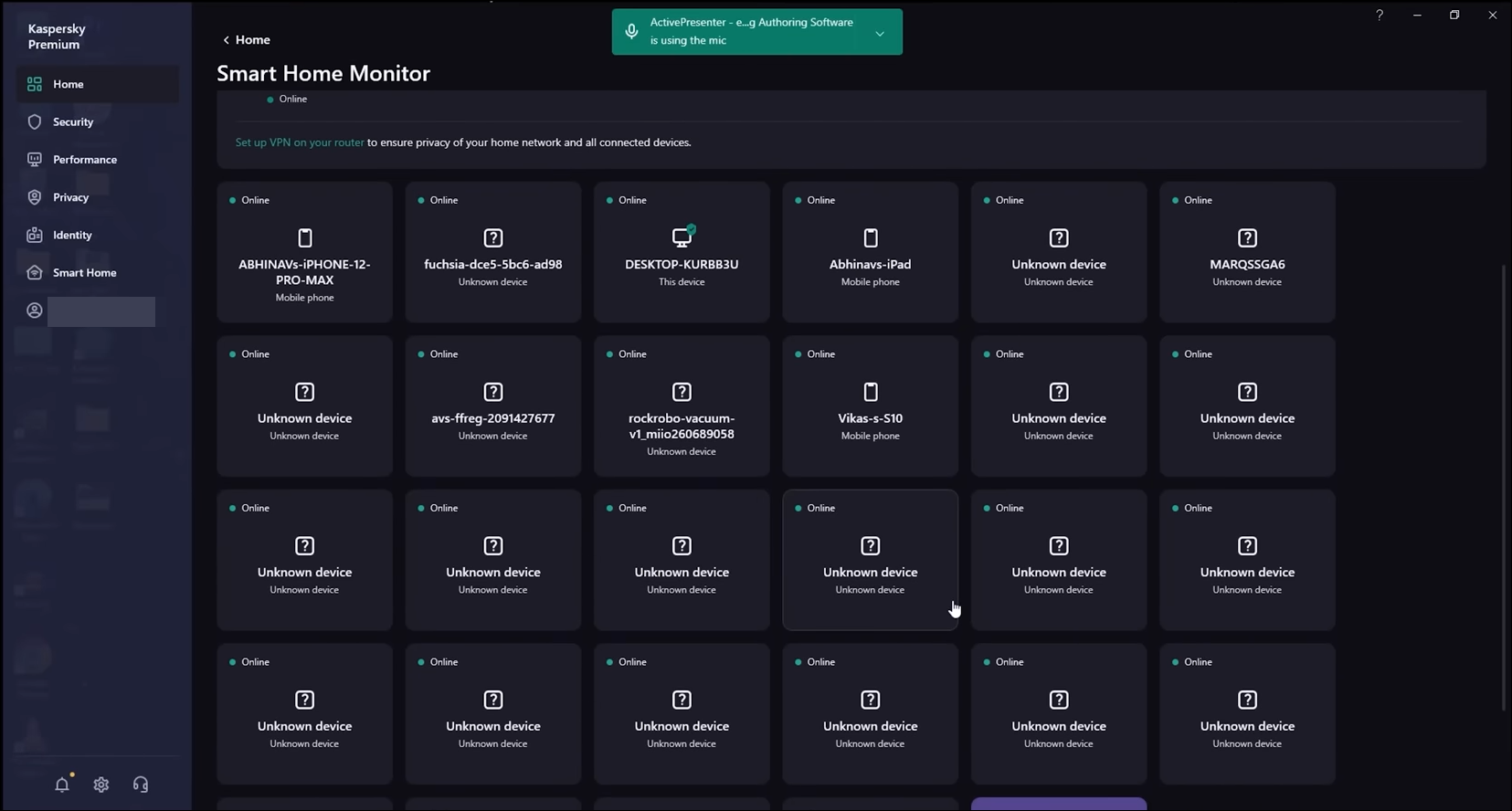Open the help question mark icon in title bar
The image size is (1512, 811).
pyautogui.click(x=1380, y=15)
